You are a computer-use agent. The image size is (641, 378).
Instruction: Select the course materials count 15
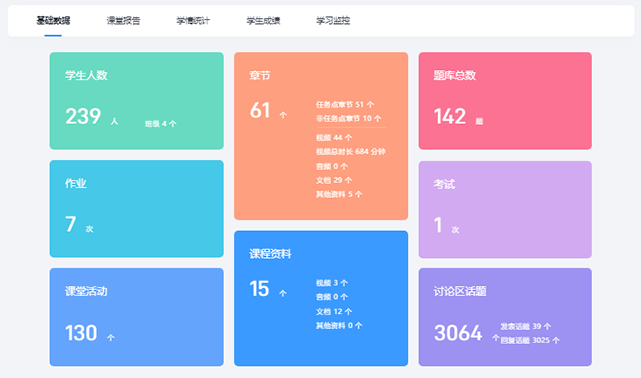[x=259, y=289]
